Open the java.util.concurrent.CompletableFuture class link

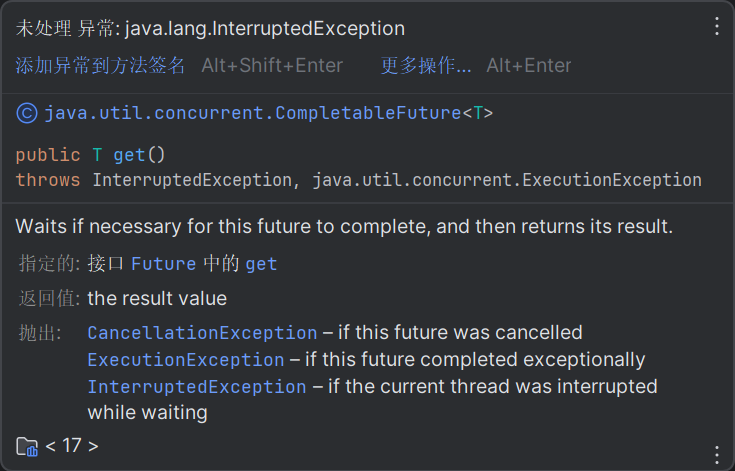pos(252,113)
